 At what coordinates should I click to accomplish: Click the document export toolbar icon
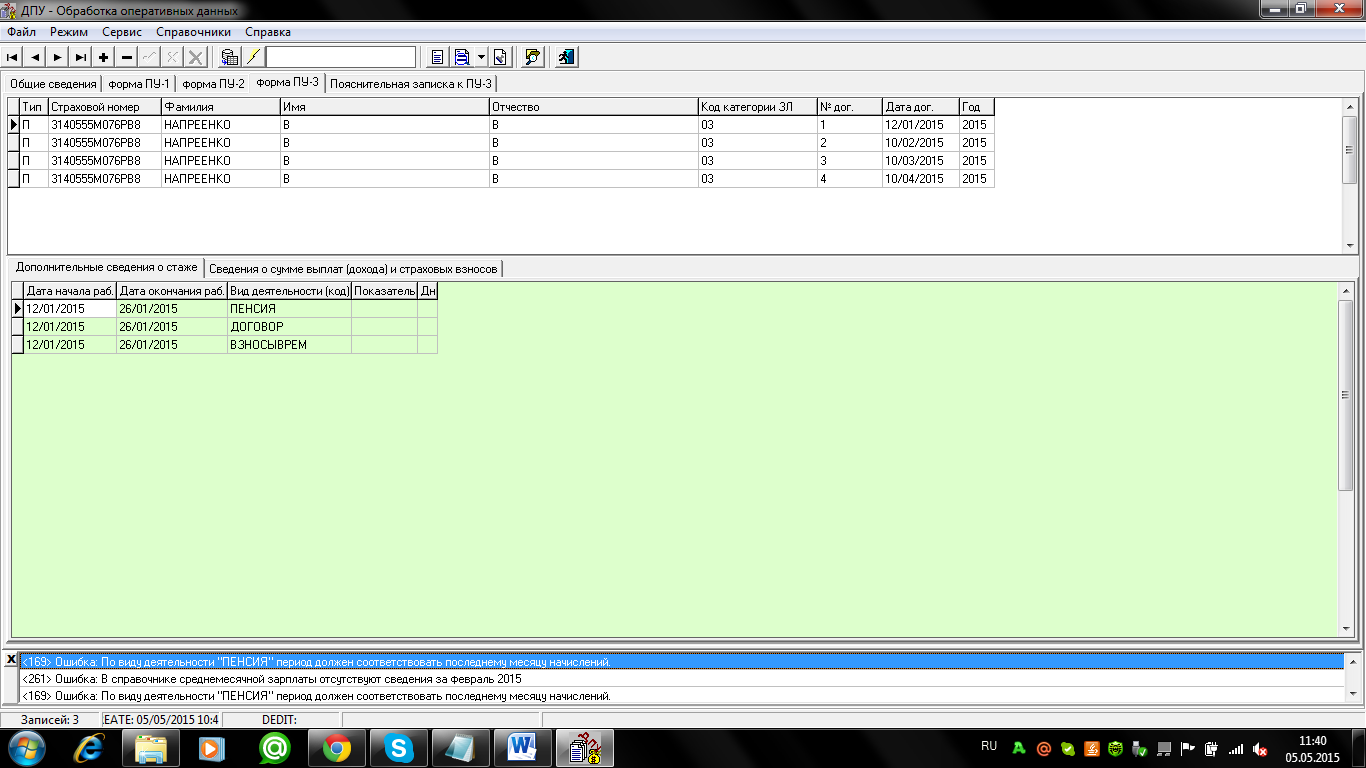(501, 57)
